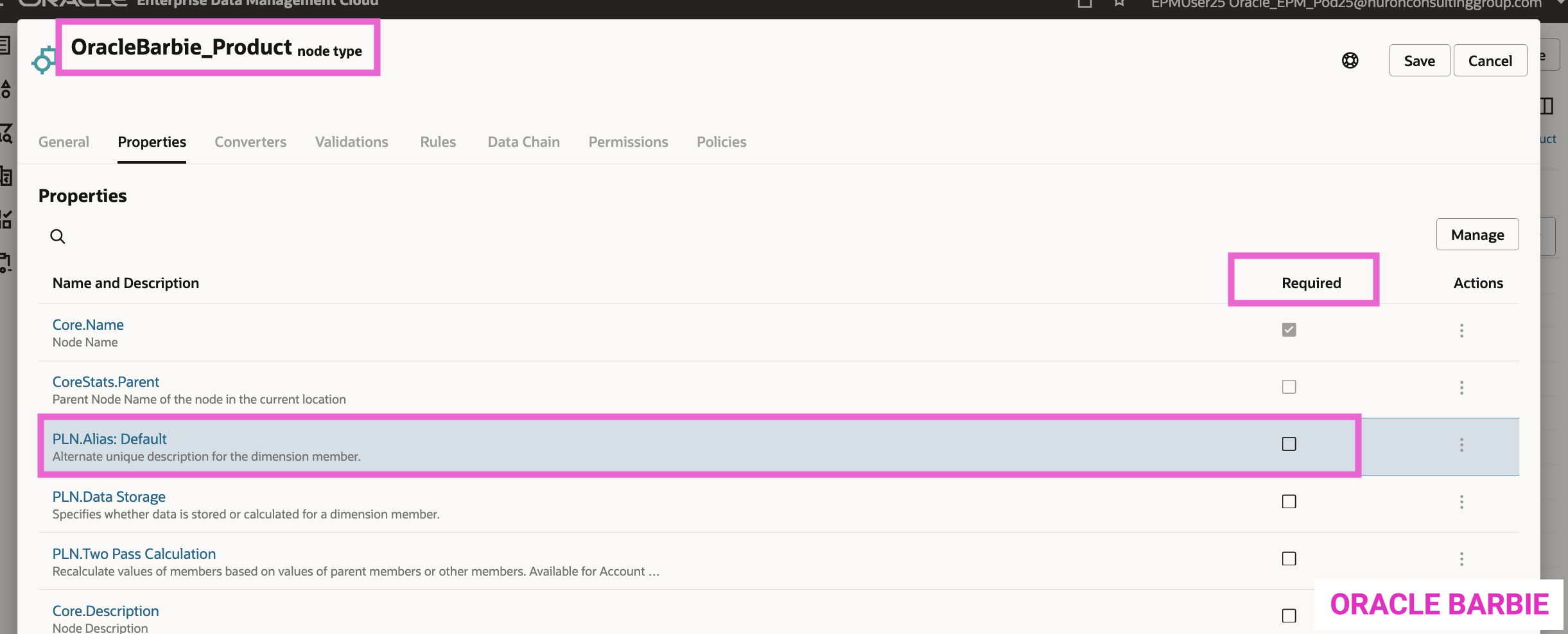Viewport: 1568px width, 634px height.
Task: Open the help lifebuoy icon
Action: click(x=1350, y=60)
